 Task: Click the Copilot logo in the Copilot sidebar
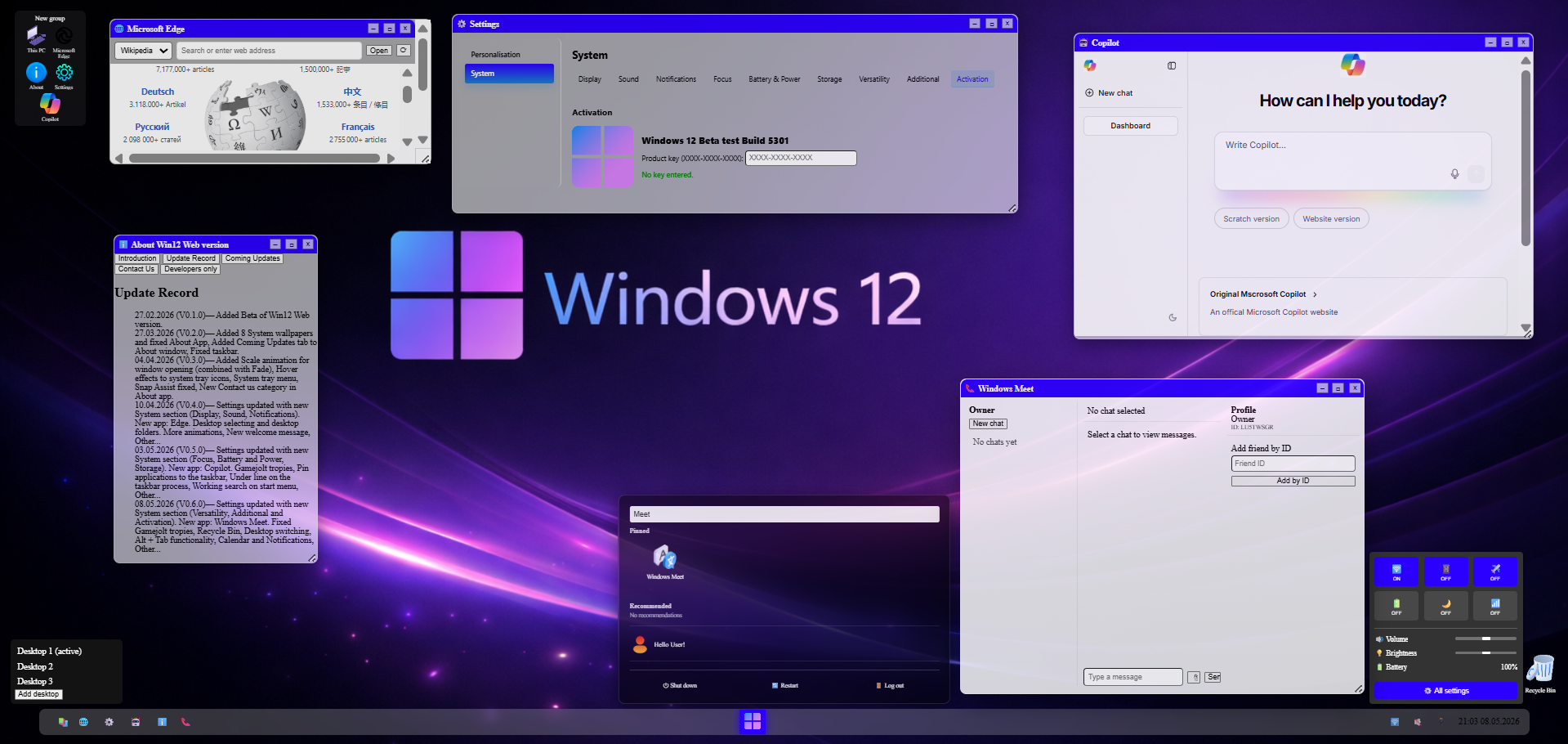point(1090,65)
